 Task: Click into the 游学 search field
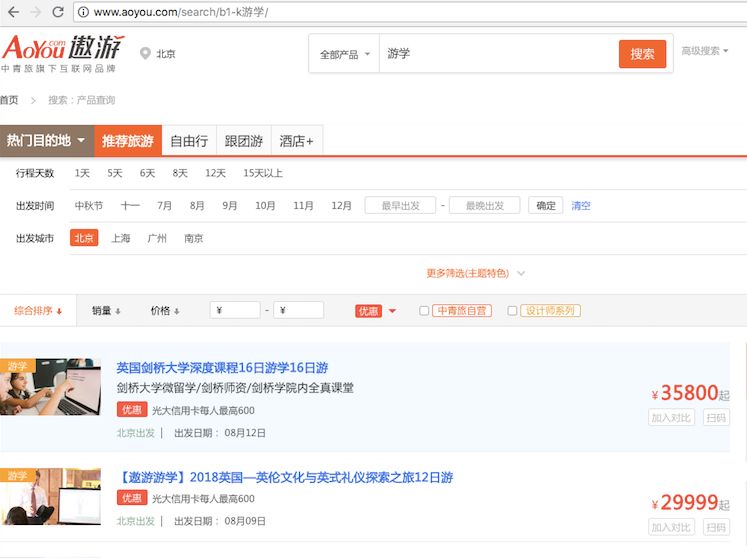point(498,54)
